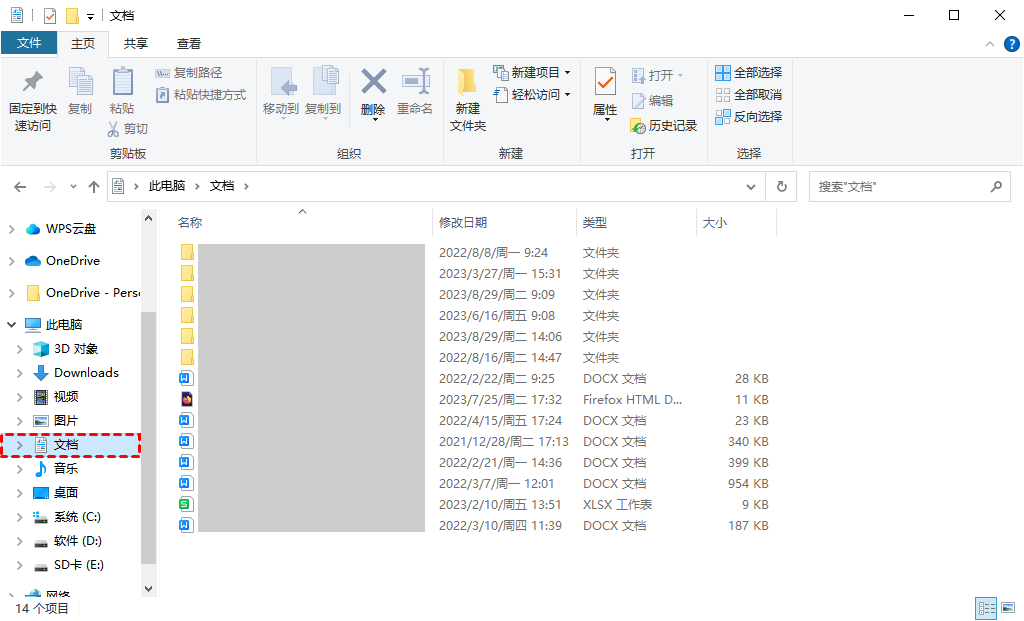Click the 打开 button in ribbon
The width and height of the screenshot is (1024, 621).
point(658,76)
